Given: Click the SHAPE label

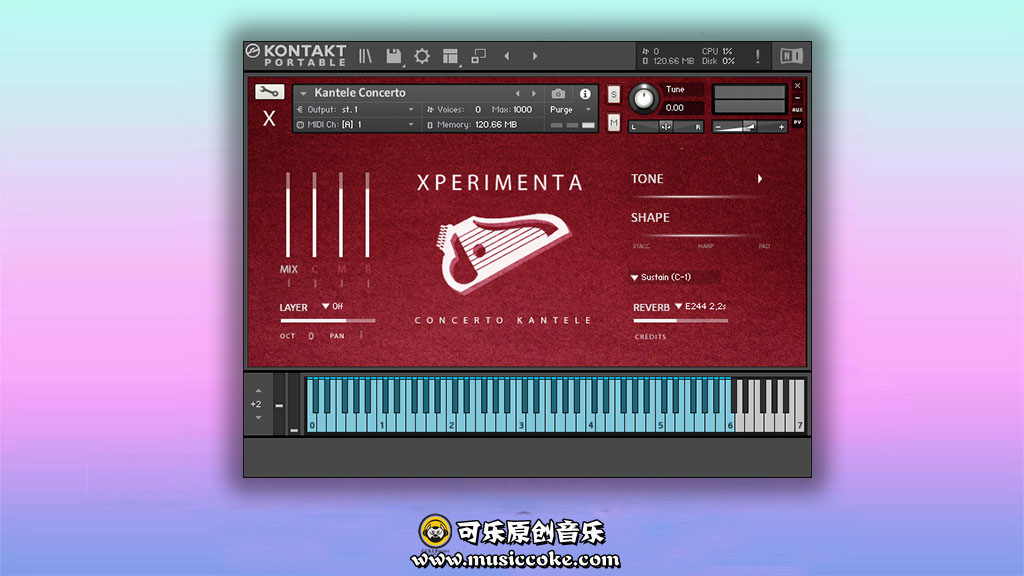Looking at the screenshot, I should pos(650,217).
